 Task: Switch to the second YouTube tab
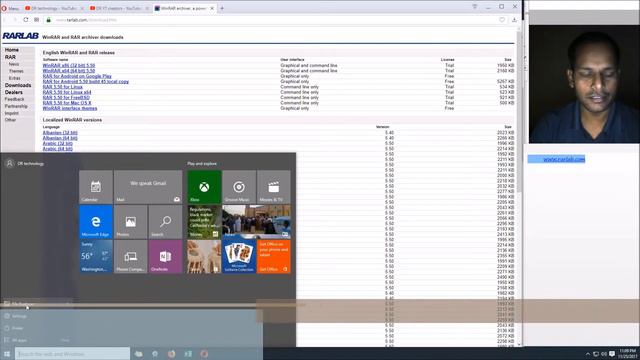(119, 8)
